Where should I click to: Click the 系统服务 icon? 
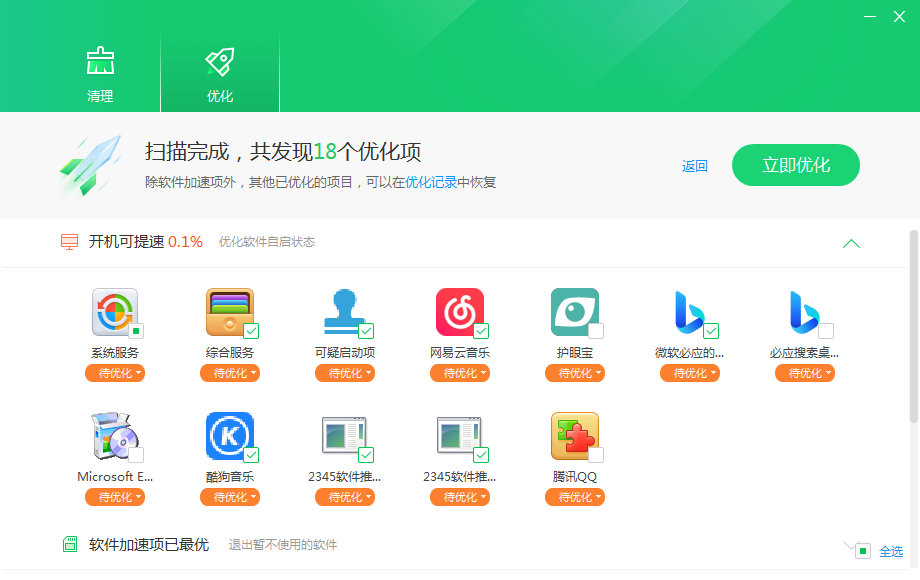[115, 312]
